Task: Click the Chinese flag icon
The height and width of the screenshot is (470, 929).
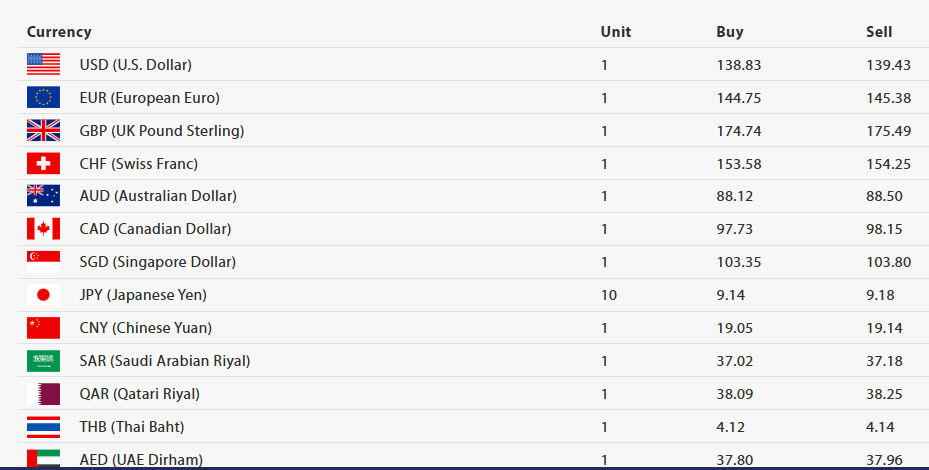Action: 43,328
